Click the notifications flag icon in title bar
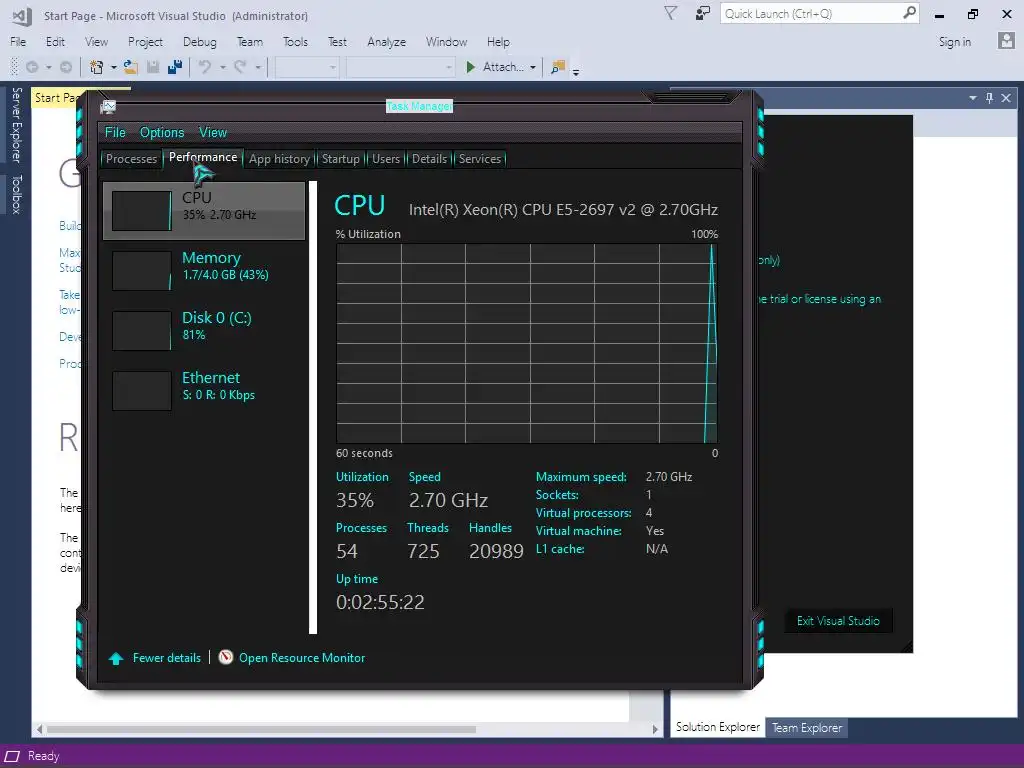The image size is (1024, 768). coord(670,14)
